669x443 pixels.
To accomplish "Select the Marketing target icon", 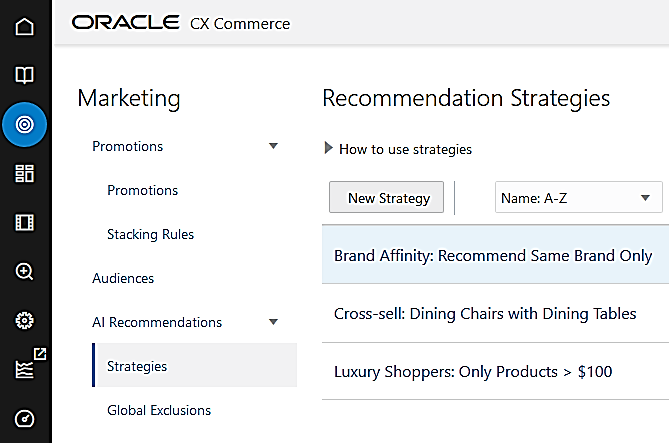I will (24, 124).
